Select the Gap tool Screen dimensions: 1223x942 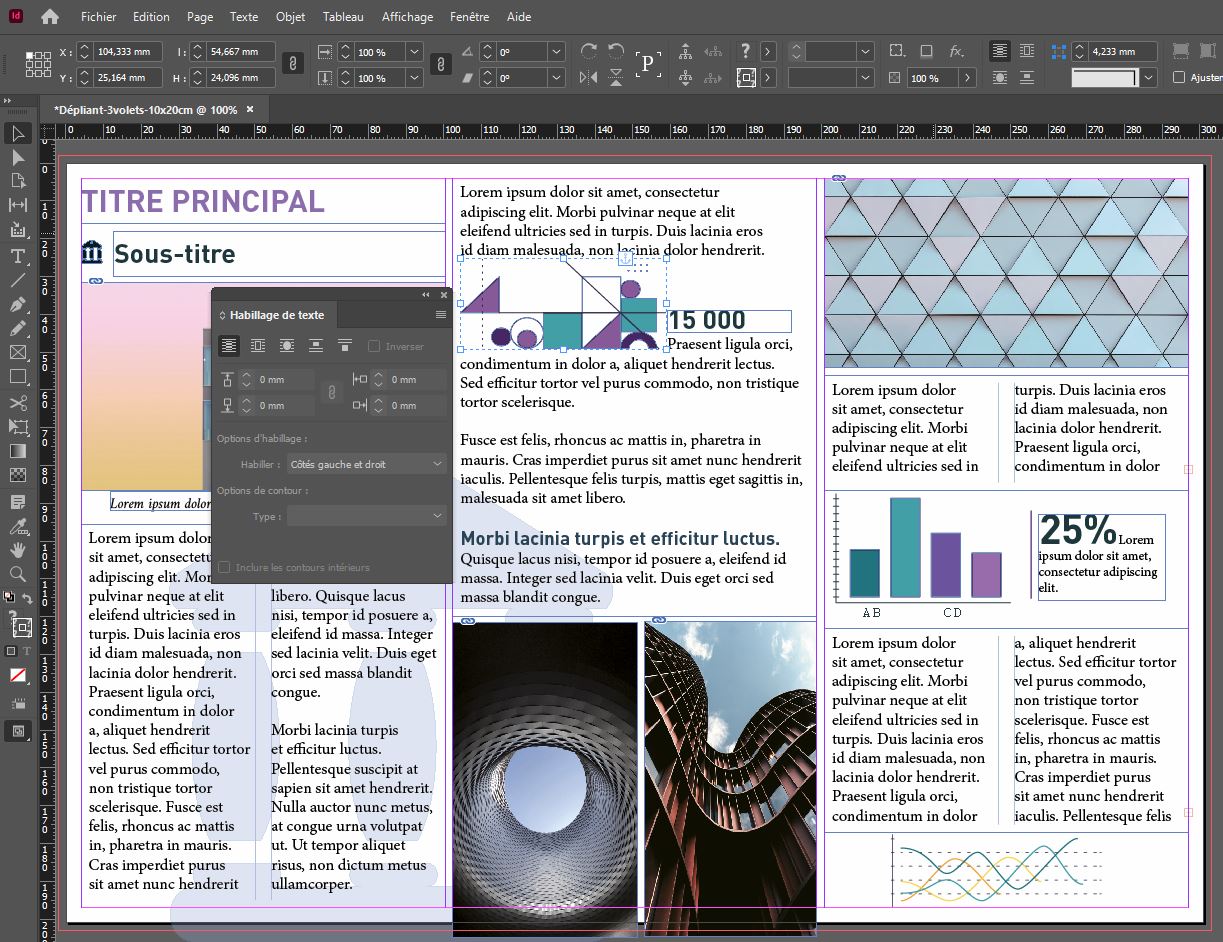click(18, 205)
